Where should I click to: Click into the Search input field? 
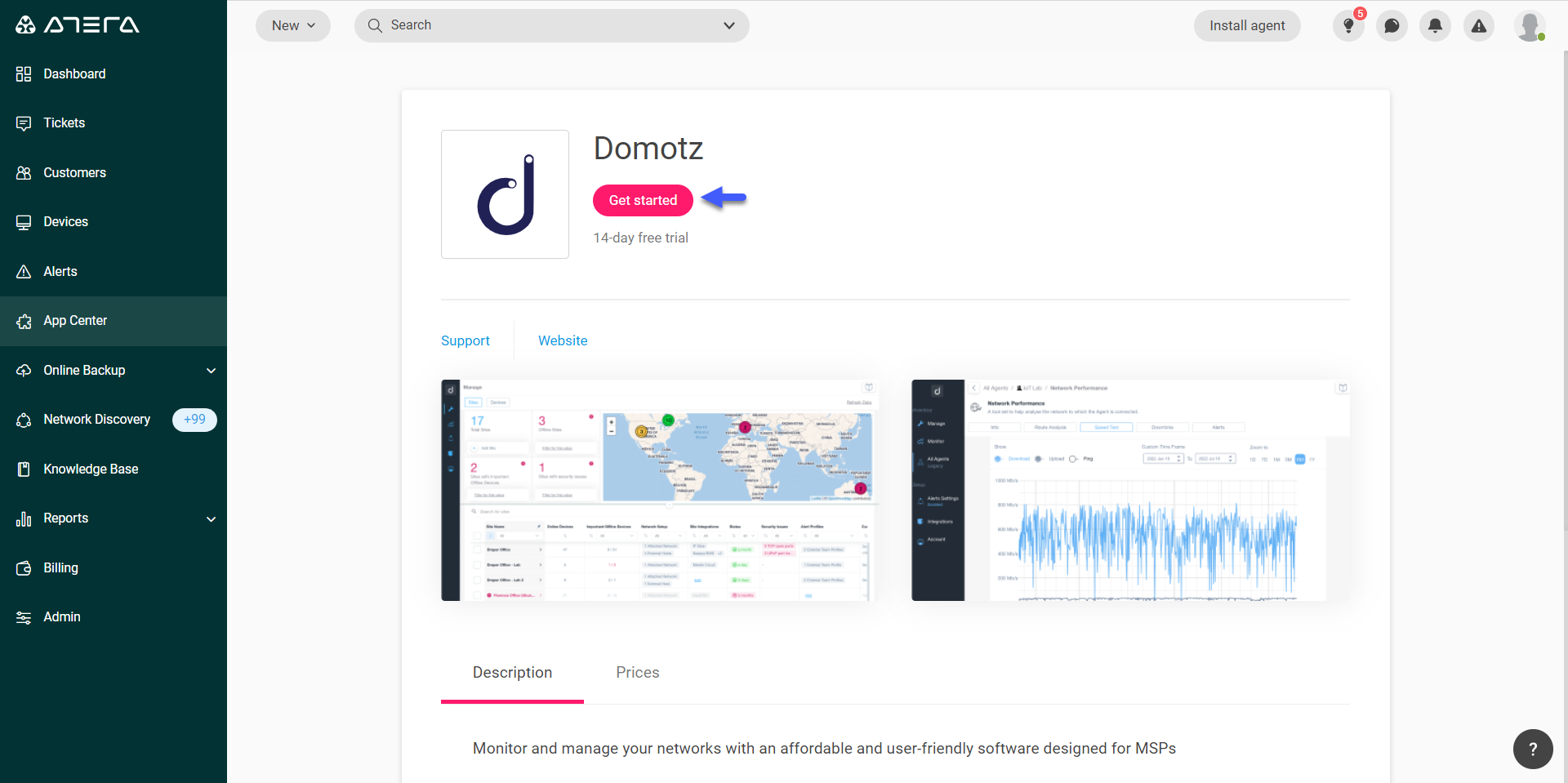tap(552, 25)
